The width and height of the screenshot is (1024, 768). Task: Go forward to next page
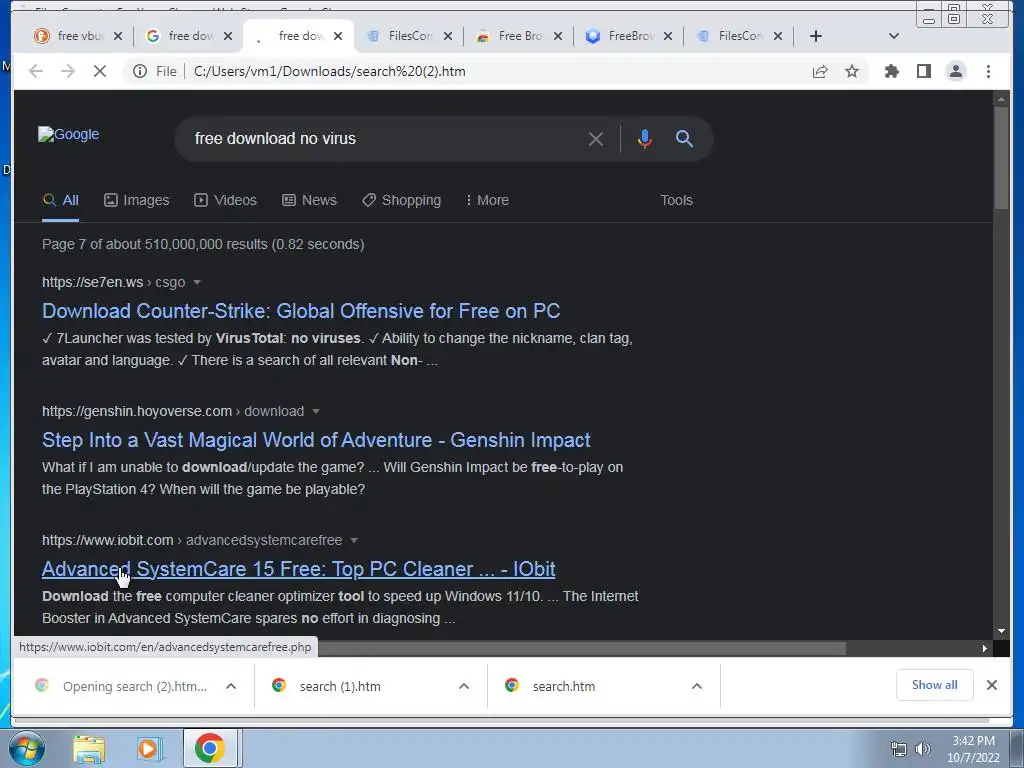click(68, 71)
